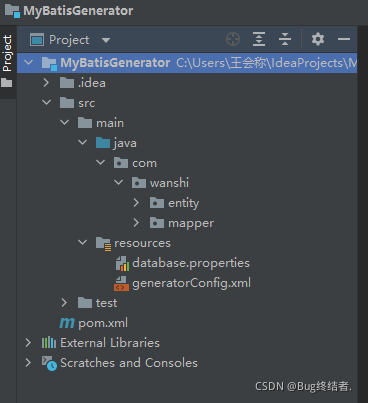This screenshot has width=368, height=403.
Task: Collapse the java source folder chevron
Action: coord(83,142)
